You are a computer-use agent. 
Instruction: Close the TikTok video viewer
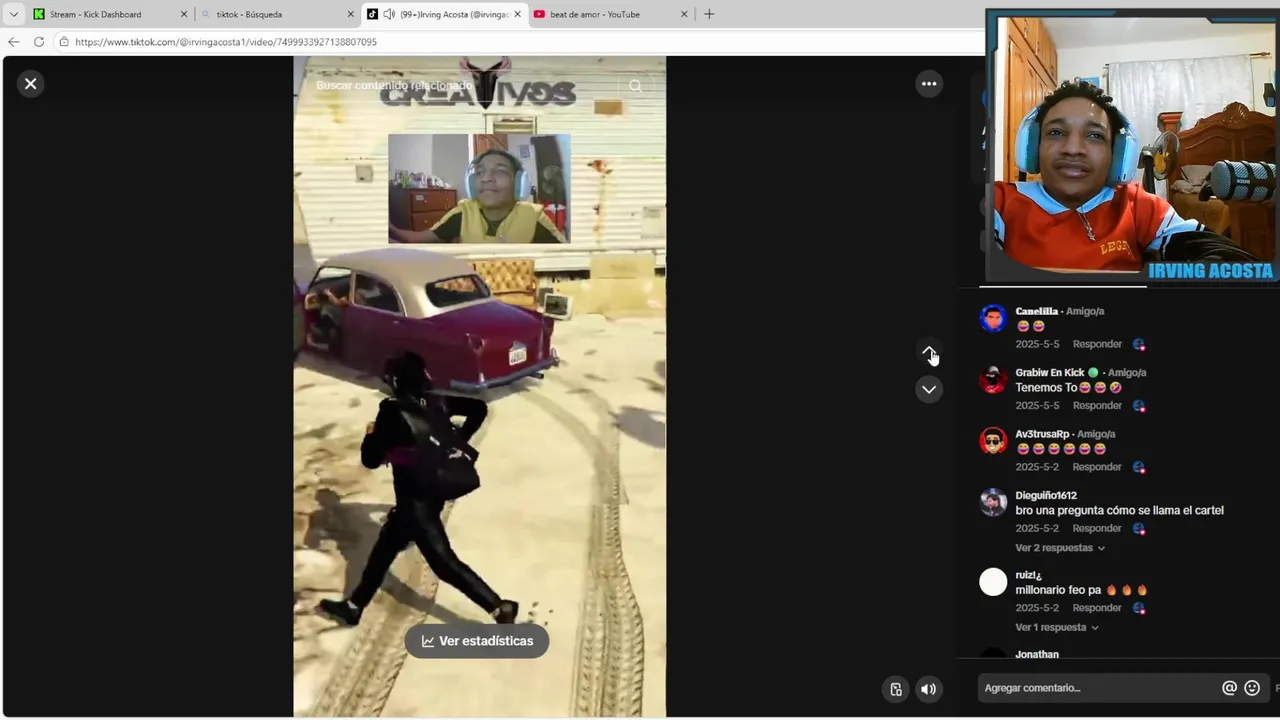(x=30, y=84)
